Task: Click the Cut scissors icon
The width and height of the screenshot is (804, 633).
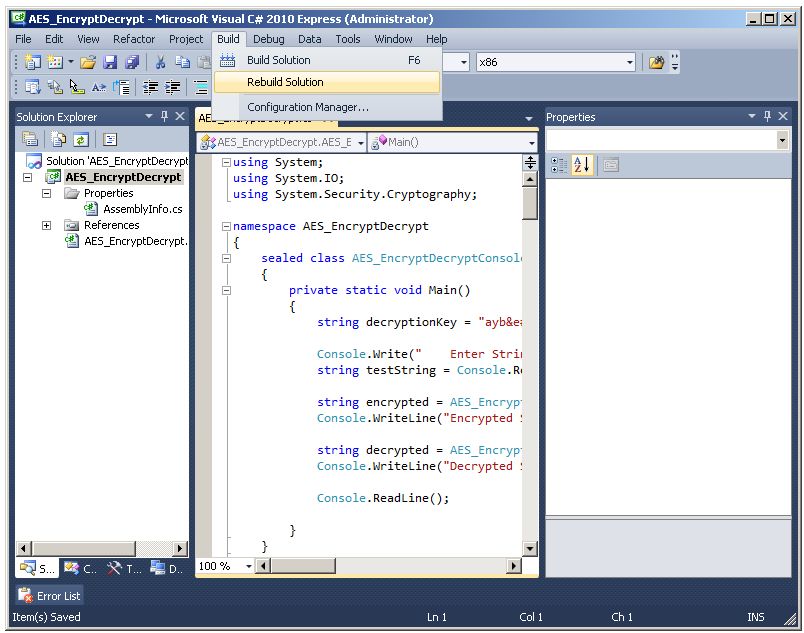Action: pos(160,62)
